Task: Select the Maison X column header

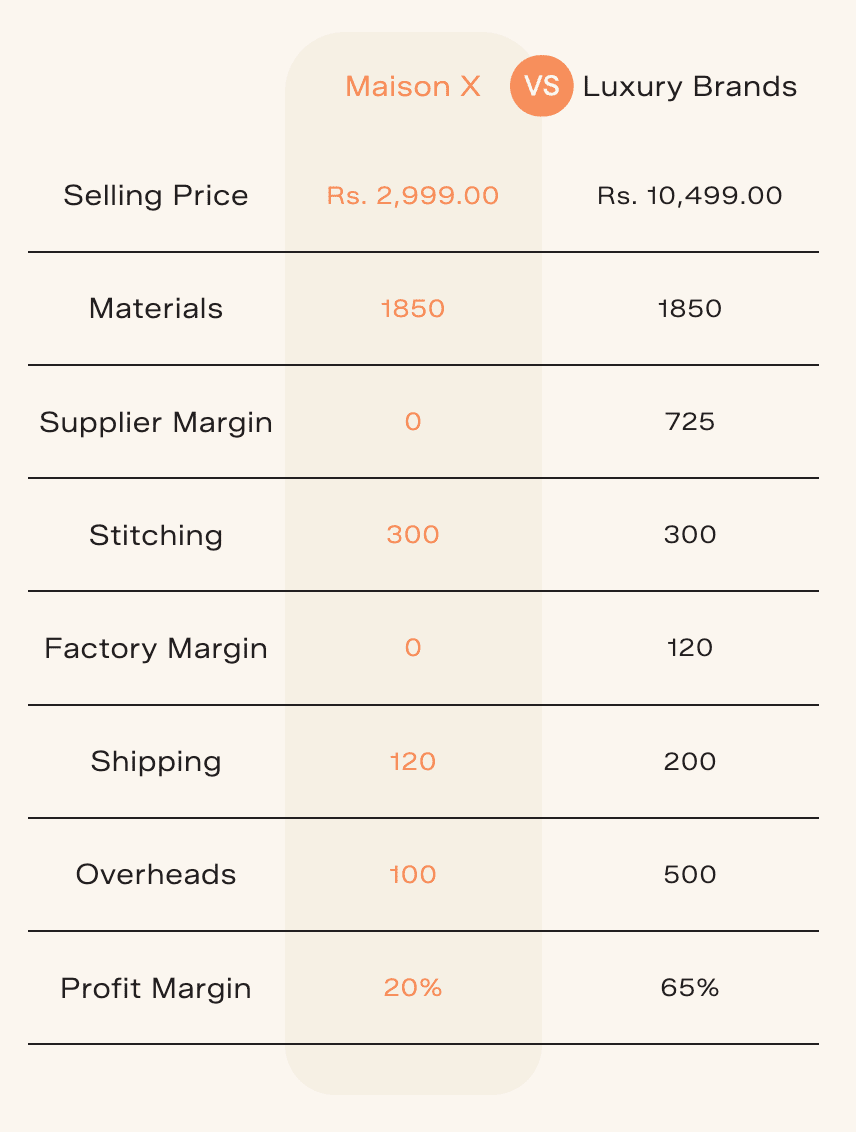Action: (413, 87)
